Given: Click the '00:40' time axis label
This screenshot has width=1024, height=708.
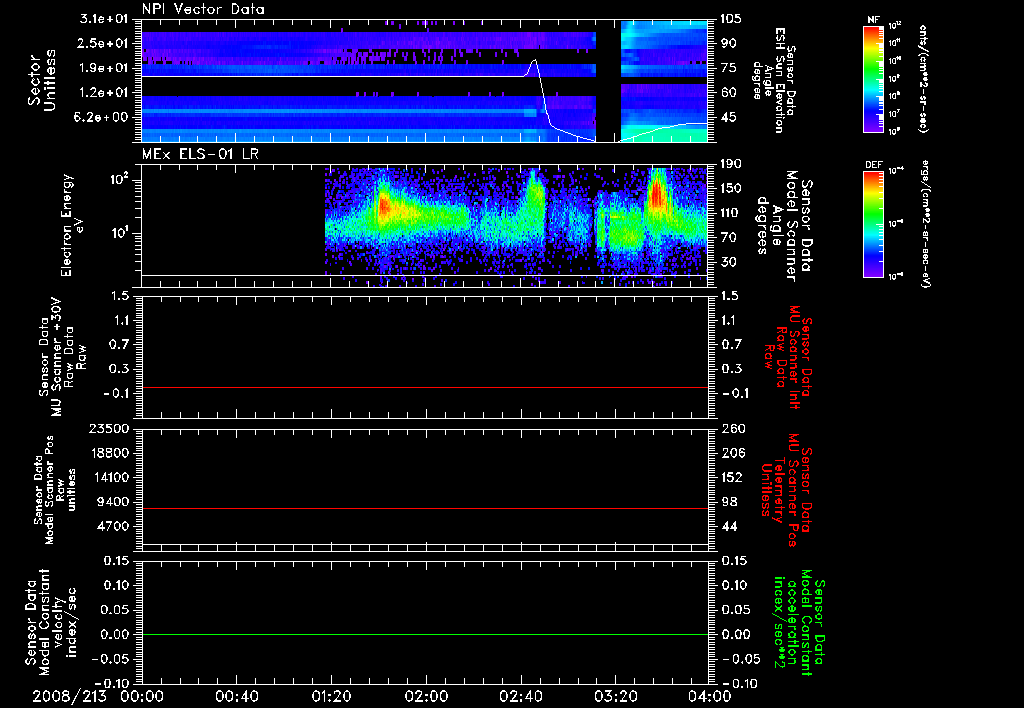Looking at the screenshot, I should (x=236, y=697).
